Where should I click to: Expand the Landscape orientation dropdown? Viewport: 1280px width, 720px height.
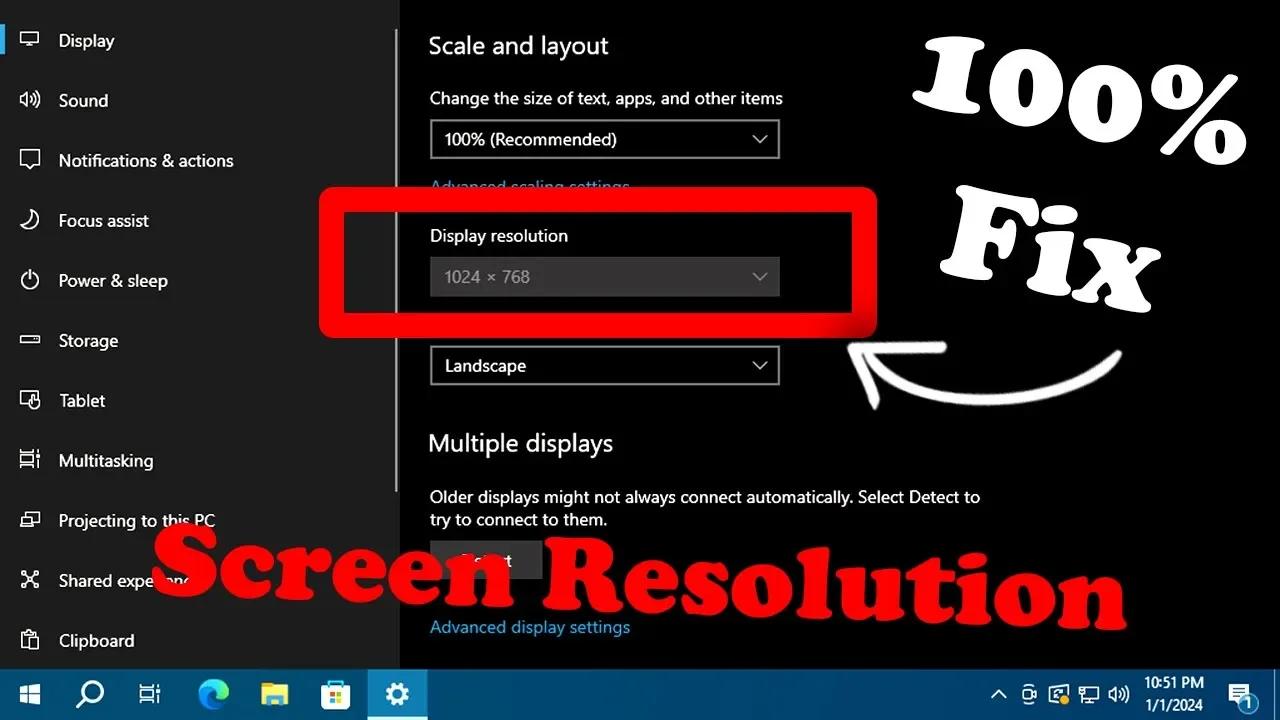[604, 365]
